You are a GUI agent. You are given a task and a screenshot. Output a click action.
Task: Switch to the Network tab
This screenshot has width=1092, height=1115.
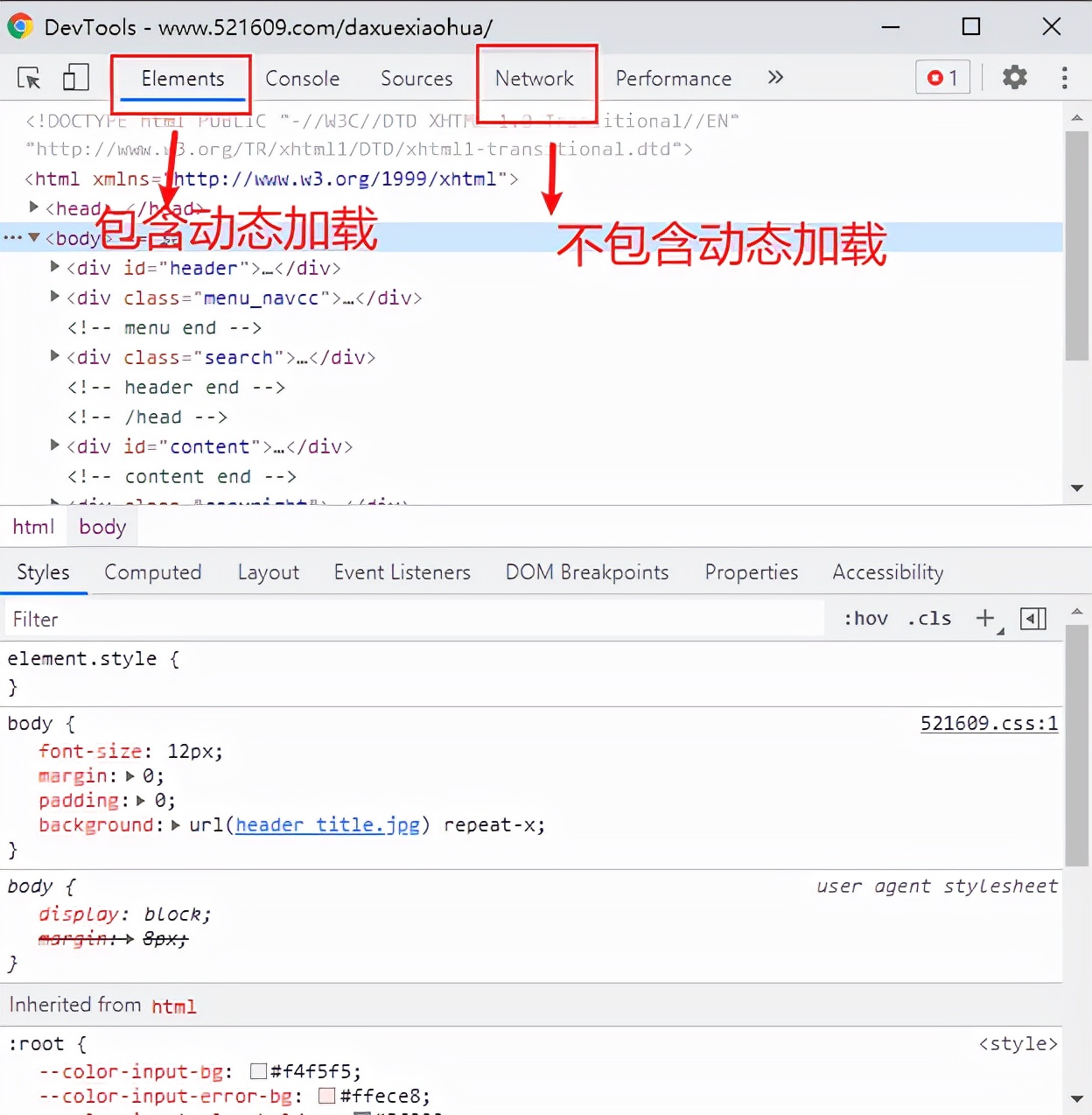click(x=535, y=79)
